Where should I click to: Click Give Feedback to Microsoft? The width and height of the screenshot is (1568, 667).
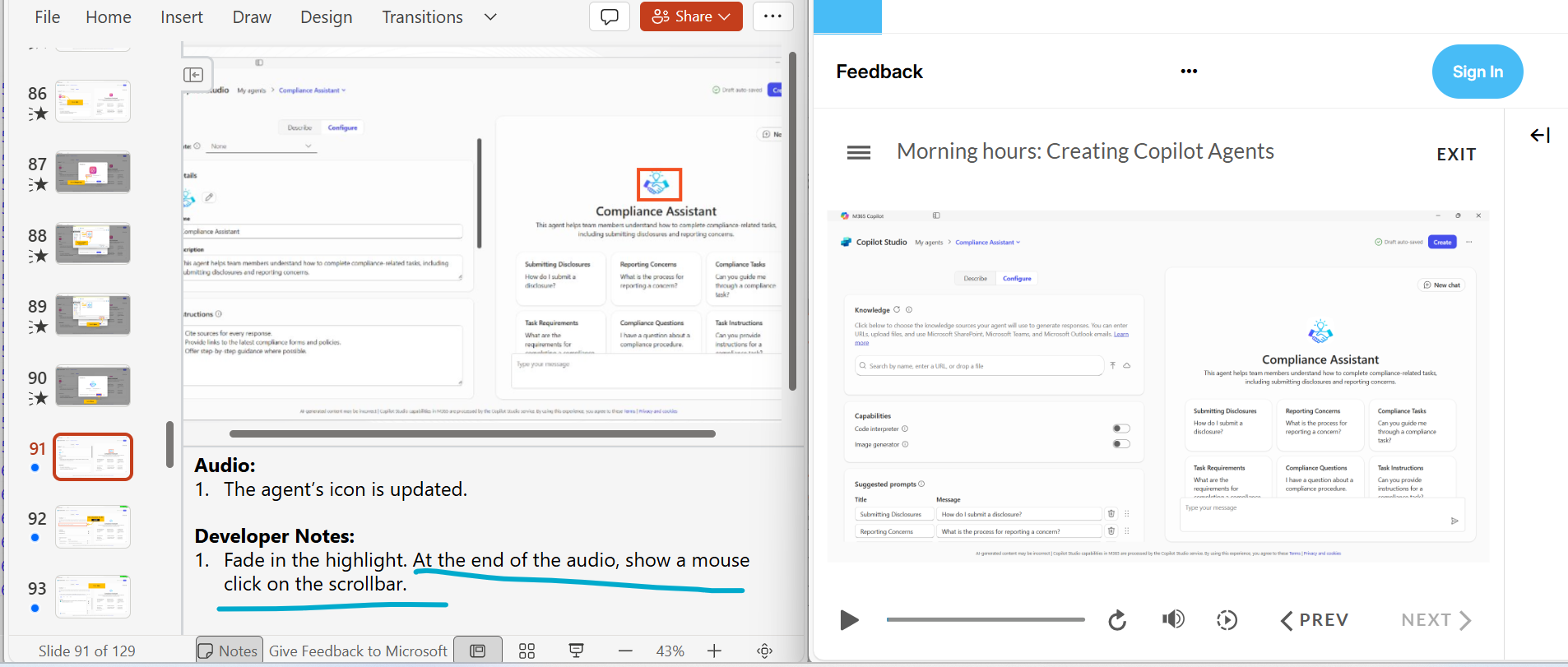358,651
